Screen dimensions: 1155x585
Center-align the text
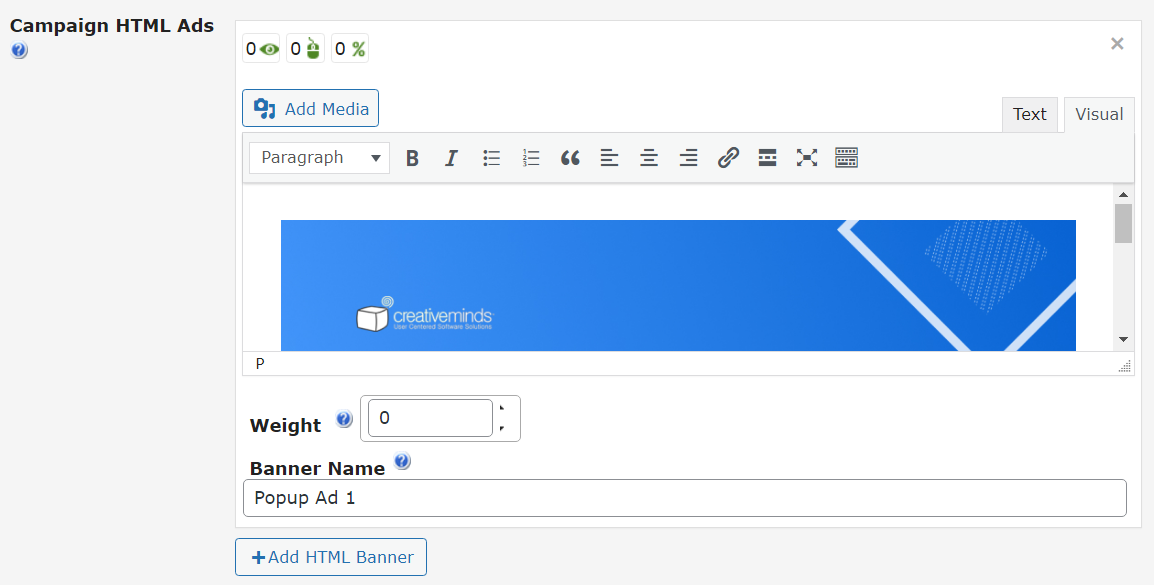(x=649, y=158)
